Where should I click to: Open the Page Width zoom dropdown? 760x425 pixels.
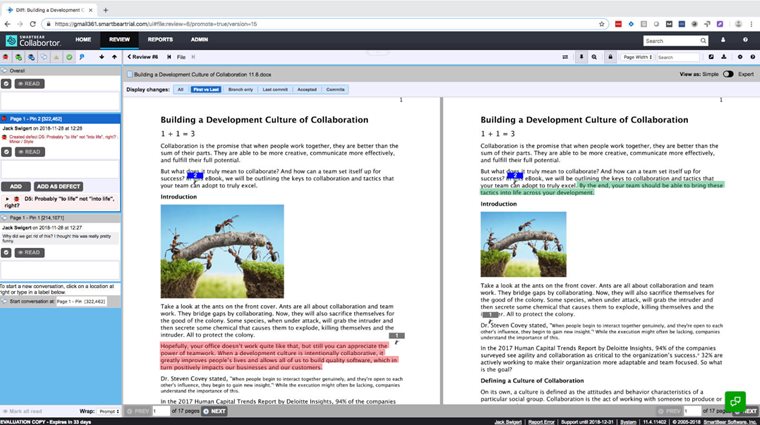[637, 57]
